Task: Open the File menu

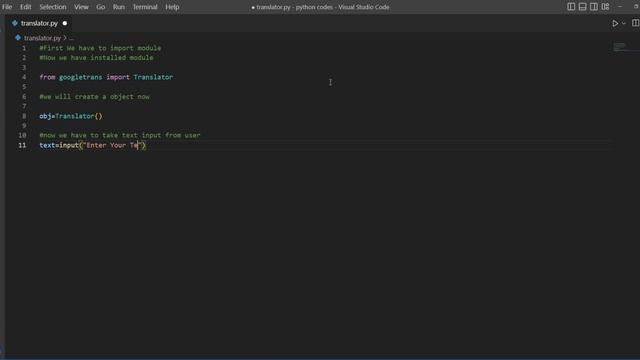Action: [x=7, y=7]
